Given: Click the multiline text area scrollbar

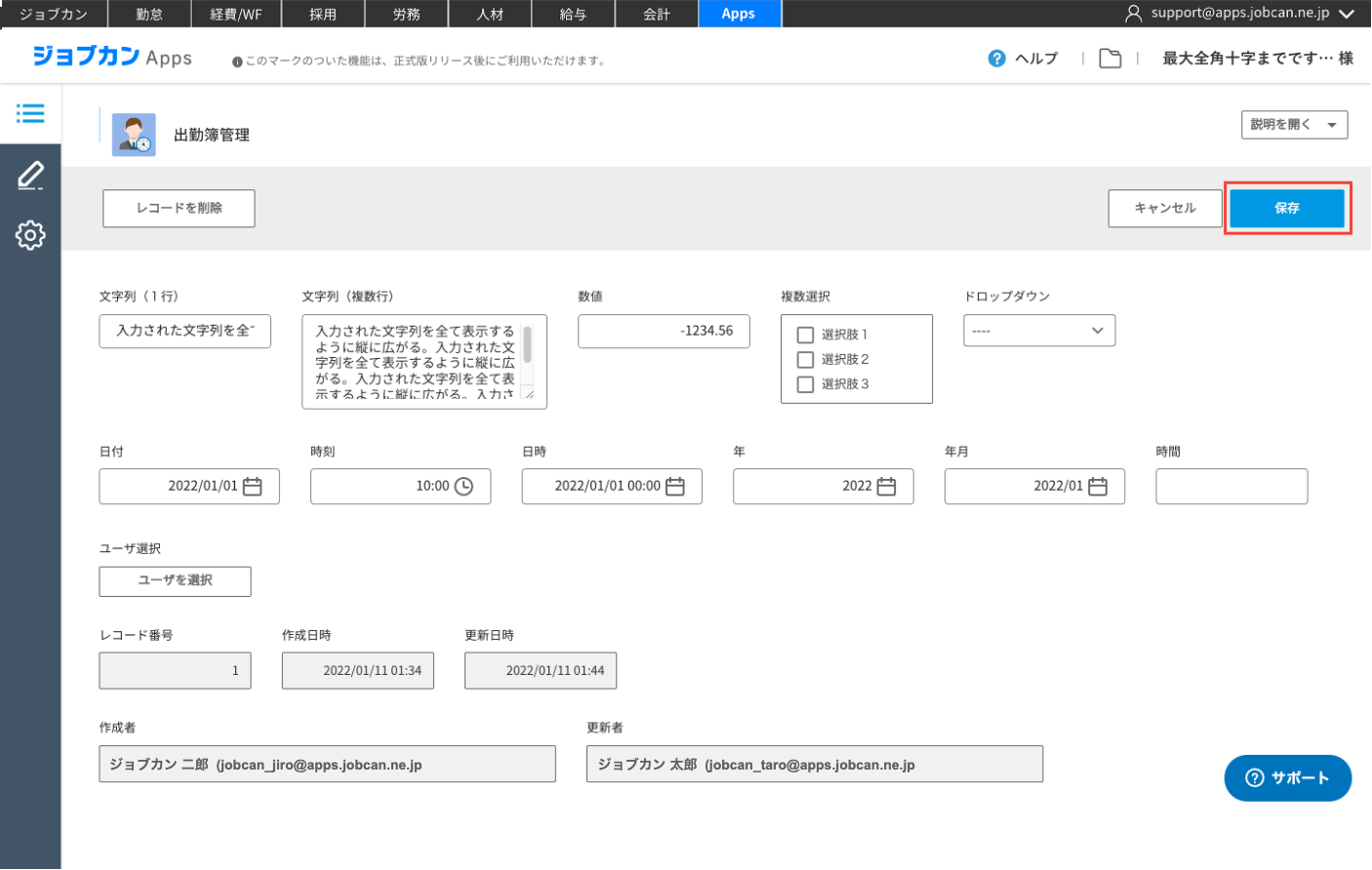Looking at the screenshot, I should tap(528, 346).
